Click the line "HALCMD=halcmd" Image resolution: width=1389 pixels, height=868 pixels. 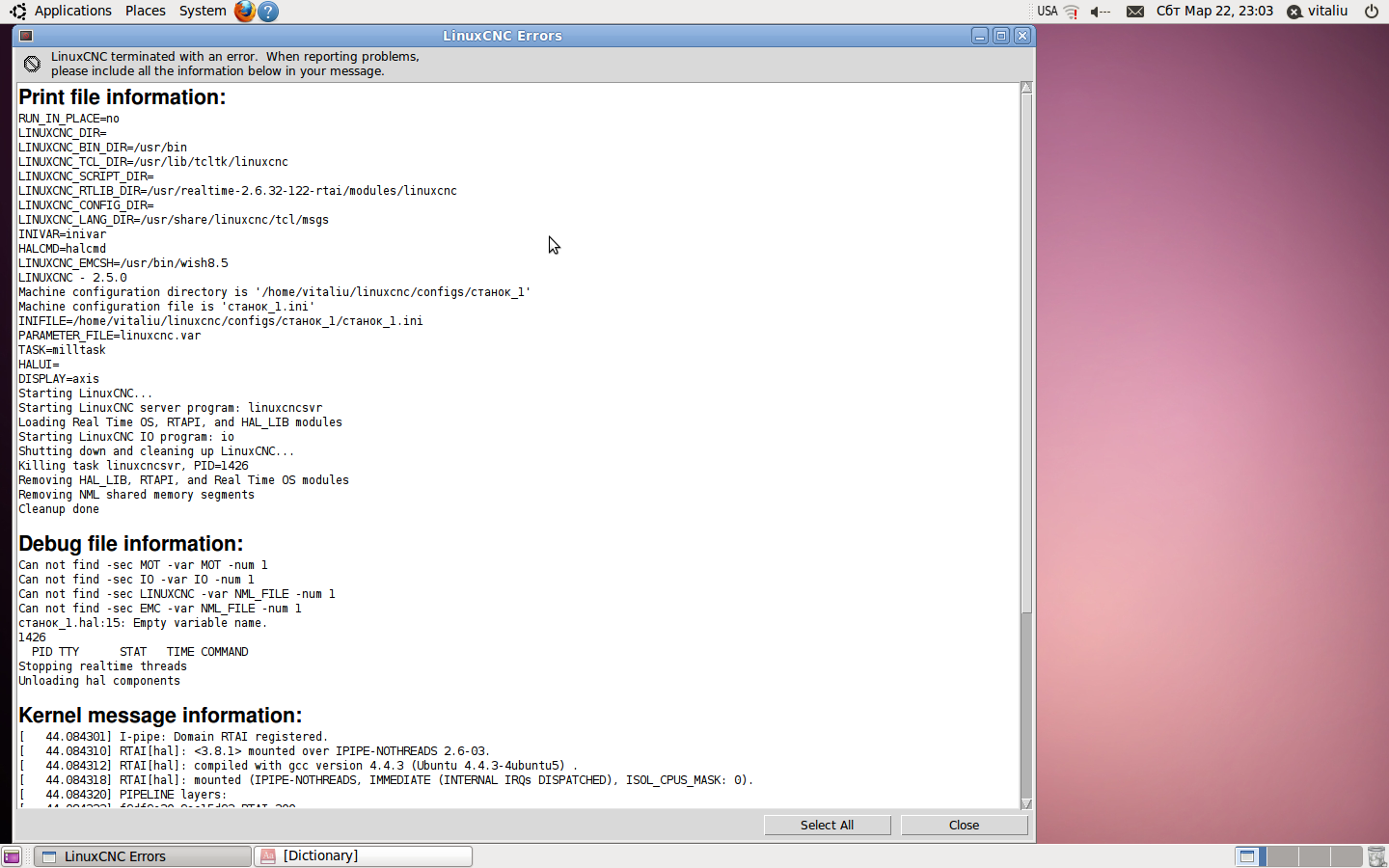(x=62, y=249)
